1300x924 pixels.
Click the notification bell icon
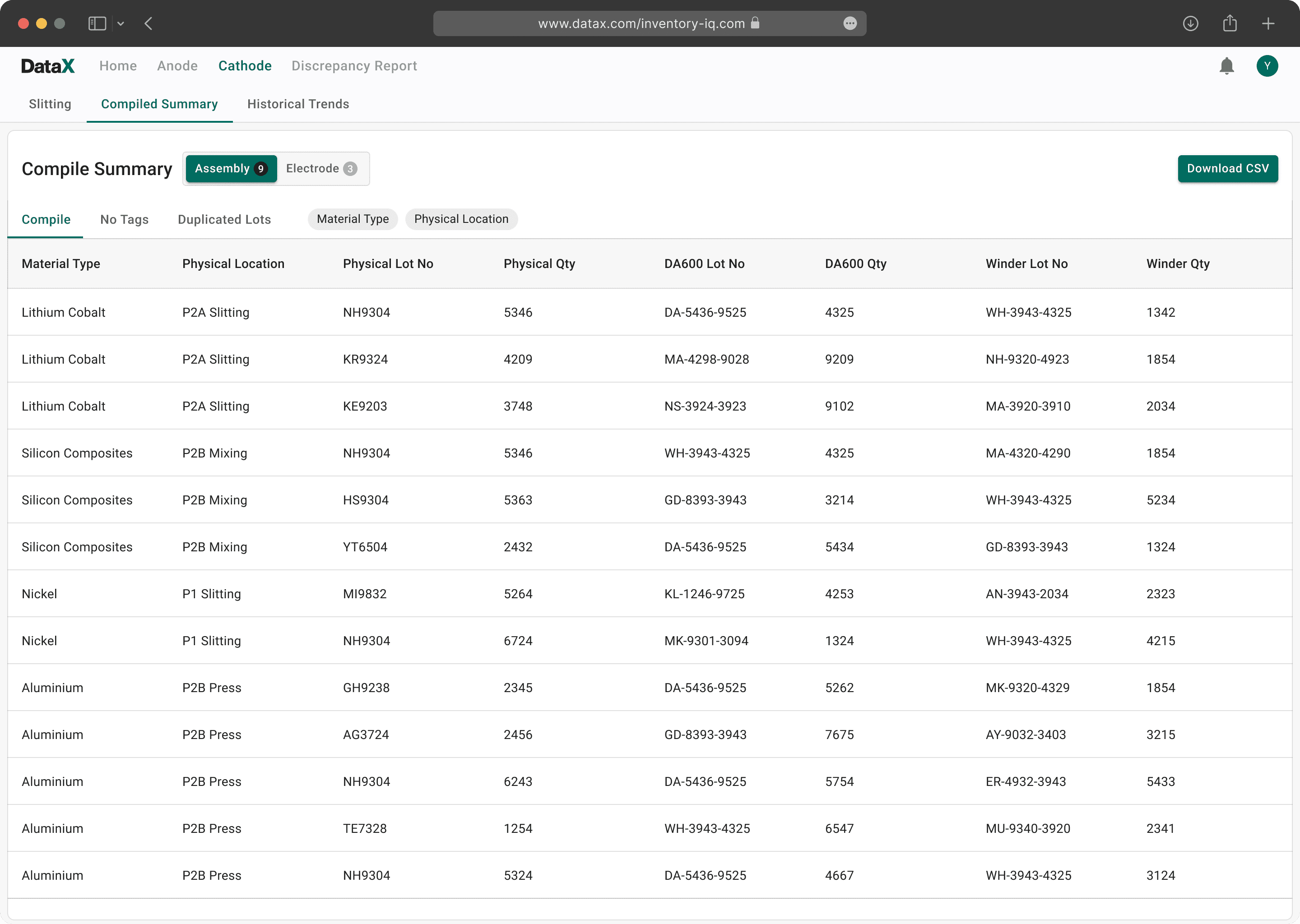tap(1226, 66)
